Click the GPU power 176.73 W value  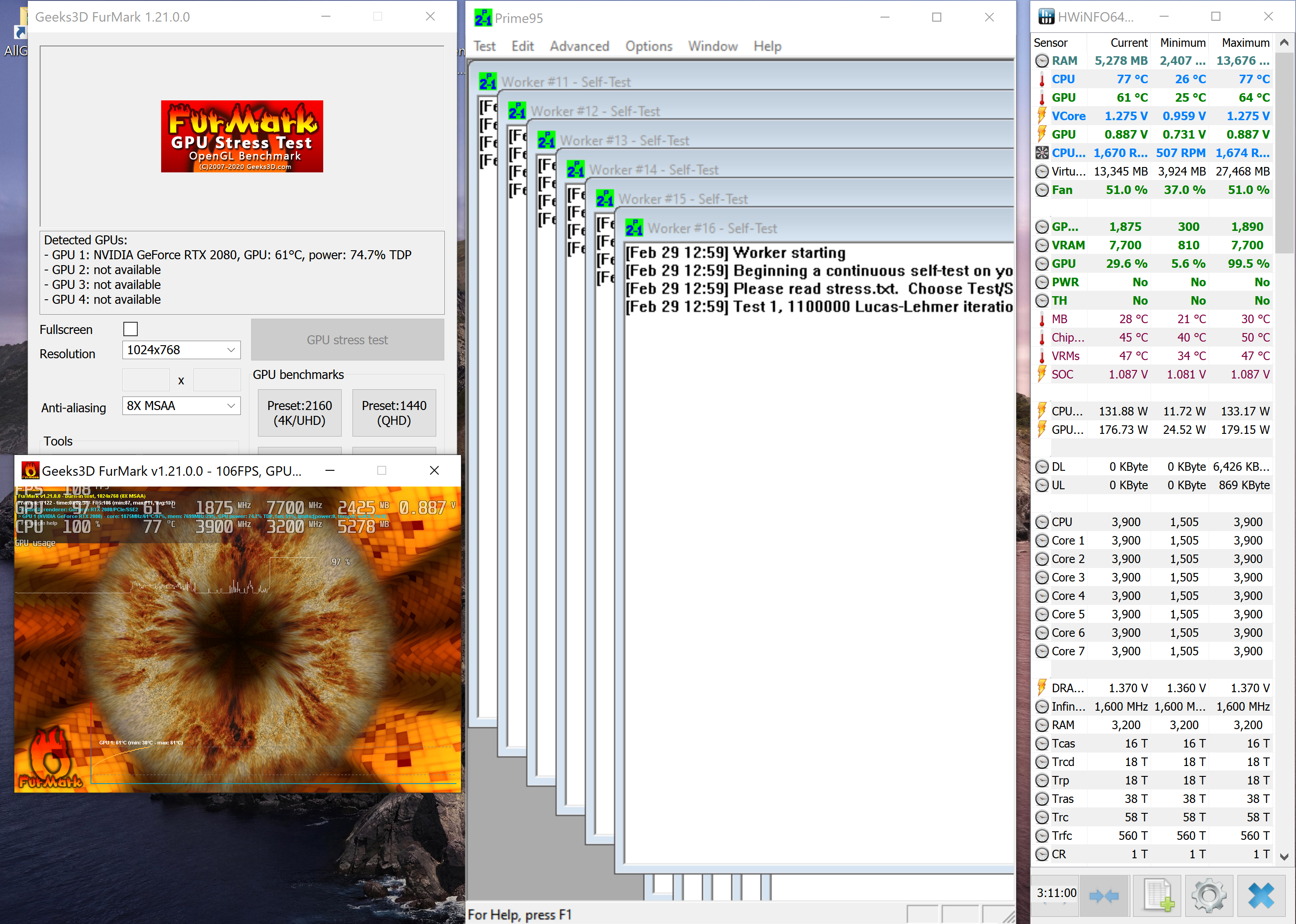pyautogui.click(x=1123, y=429)
